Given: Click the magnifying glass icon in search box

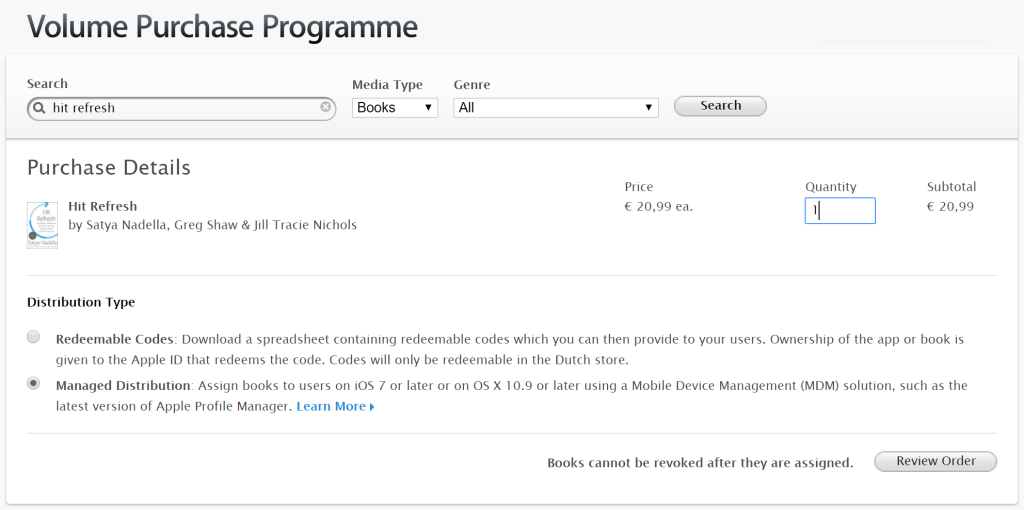Looking at the screenshot, I should tap(39, 108).
